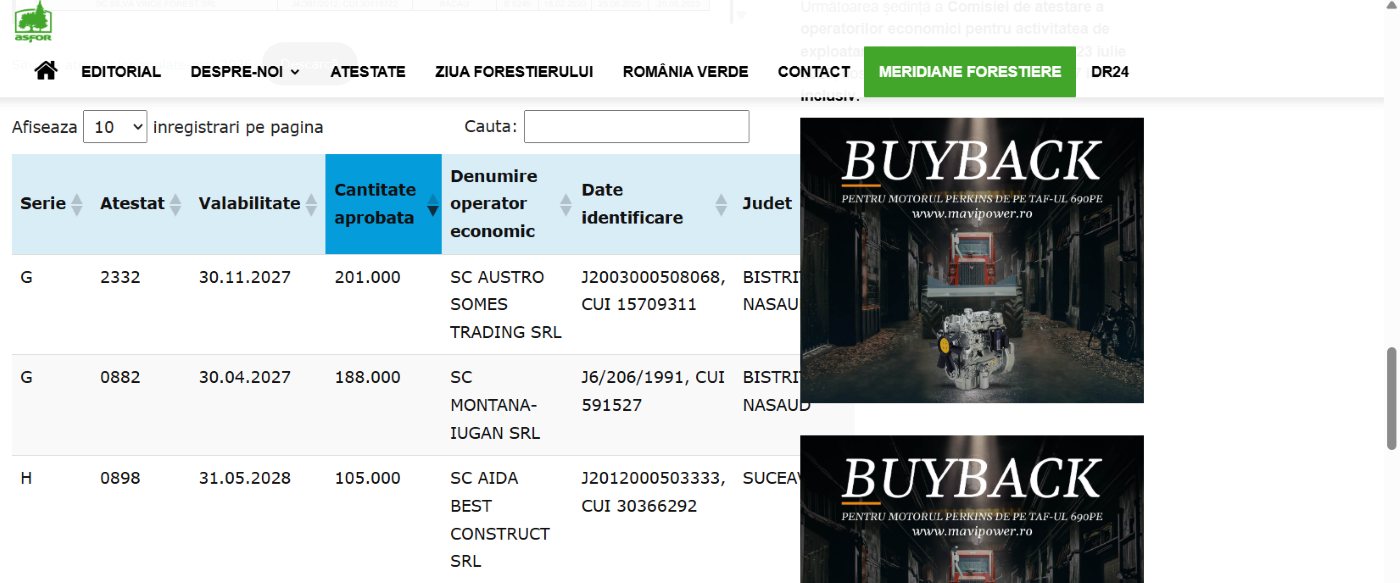Sort by Valabilitate column arrows

[311, 204]
